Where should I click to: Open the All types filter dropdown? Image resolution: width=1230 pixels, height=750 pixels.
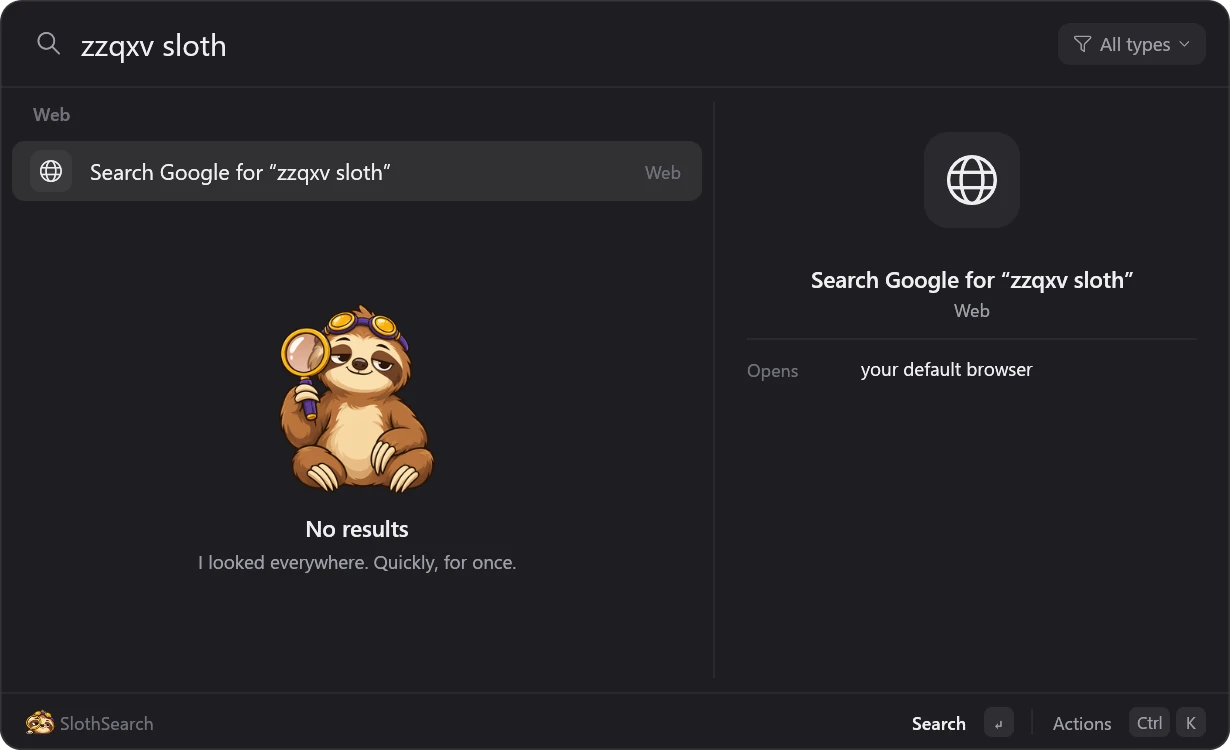coord(1132,44)
